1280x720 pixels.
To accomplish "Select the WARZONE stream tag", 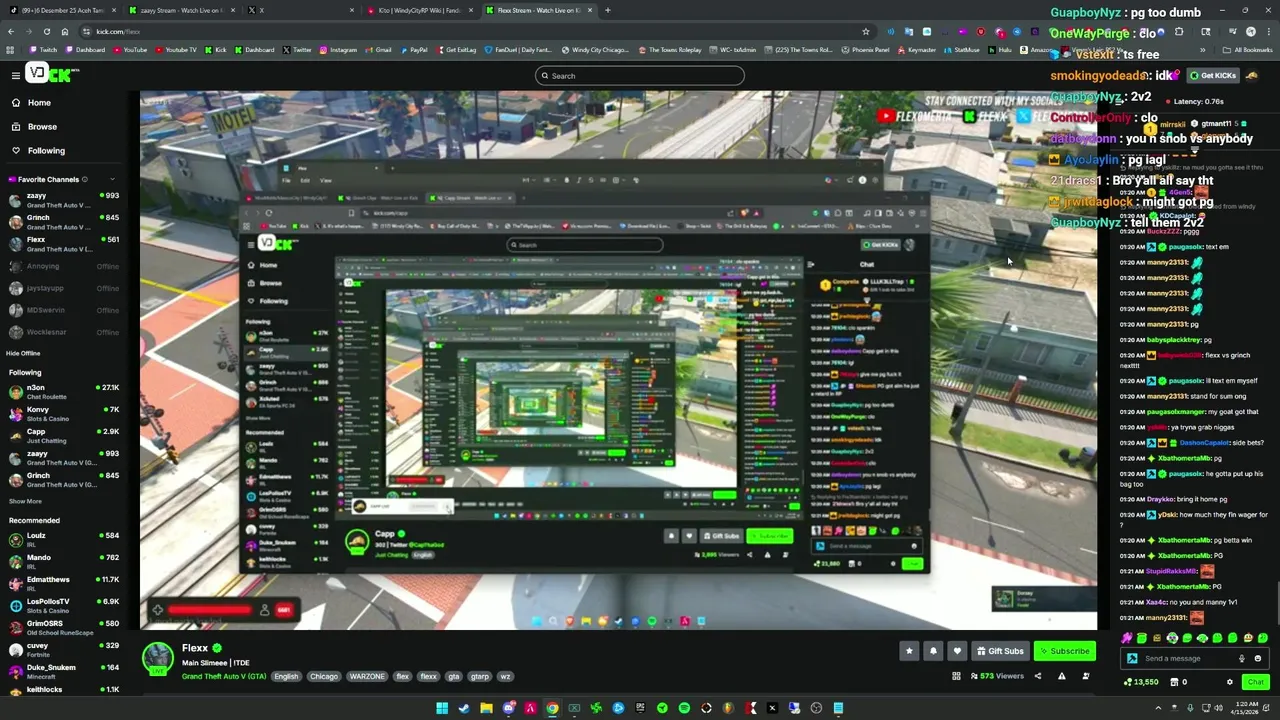I will [x=367, y=677].
